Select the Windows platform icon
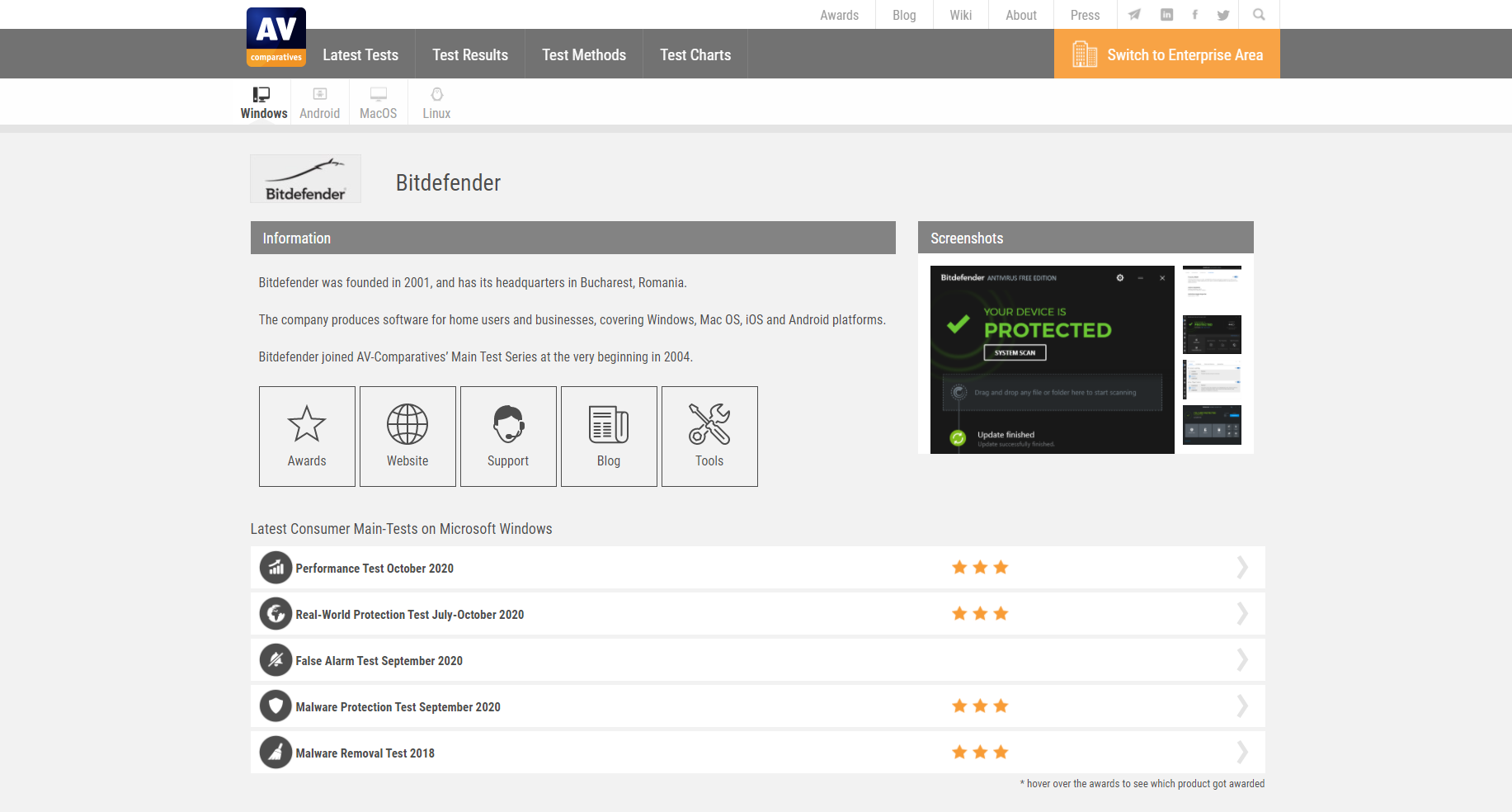This screenshot has width=1512, height=812. coord(261,95)
